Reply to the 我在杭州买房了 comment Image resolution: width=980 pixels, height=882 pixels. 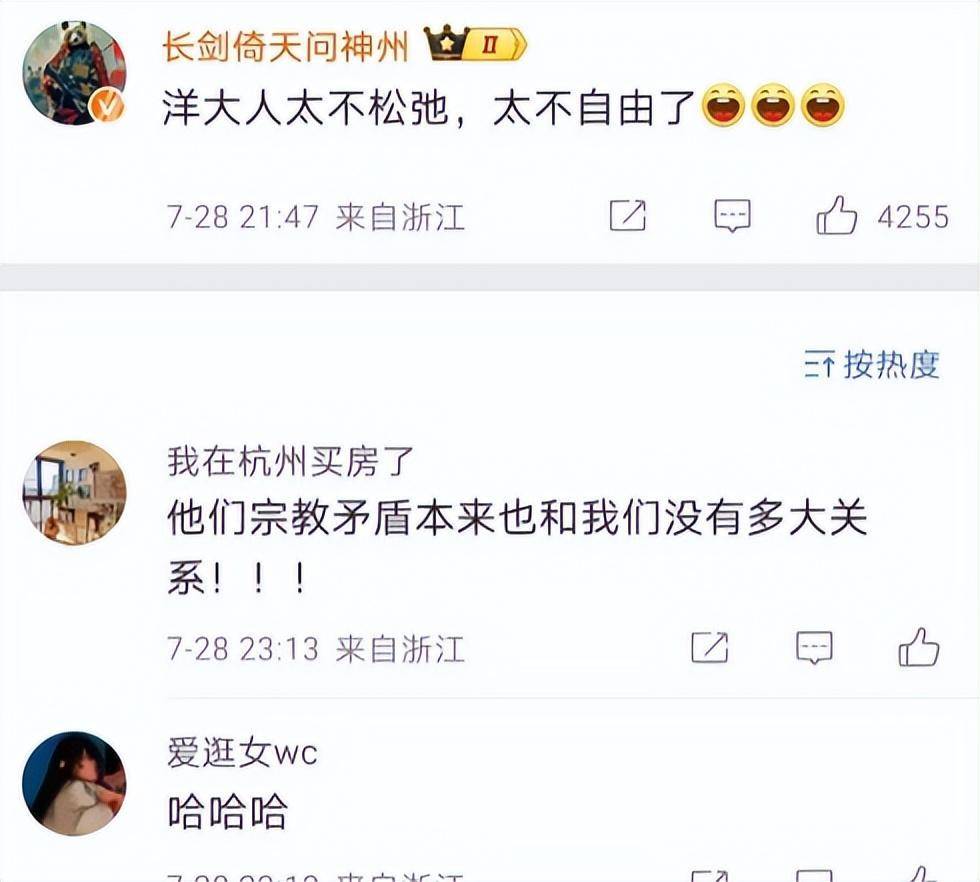pos(814,648)
